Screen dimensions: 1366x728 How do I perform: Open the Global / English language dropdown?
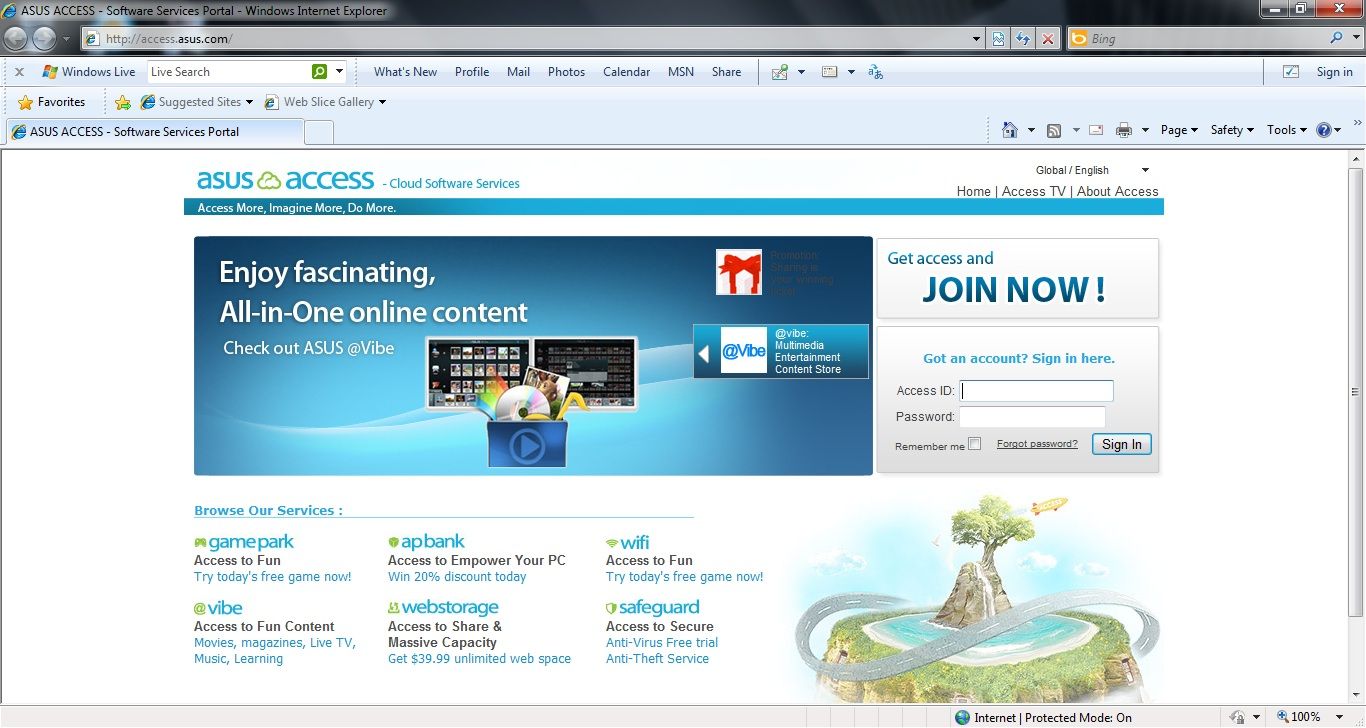(x=1092, y=170)
